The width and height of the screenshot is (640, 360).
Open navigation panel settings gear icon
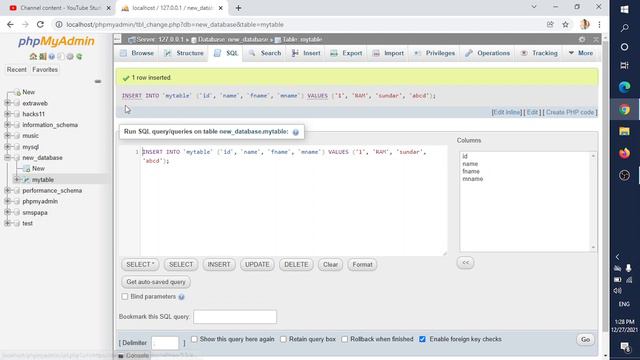pos(70,56)
